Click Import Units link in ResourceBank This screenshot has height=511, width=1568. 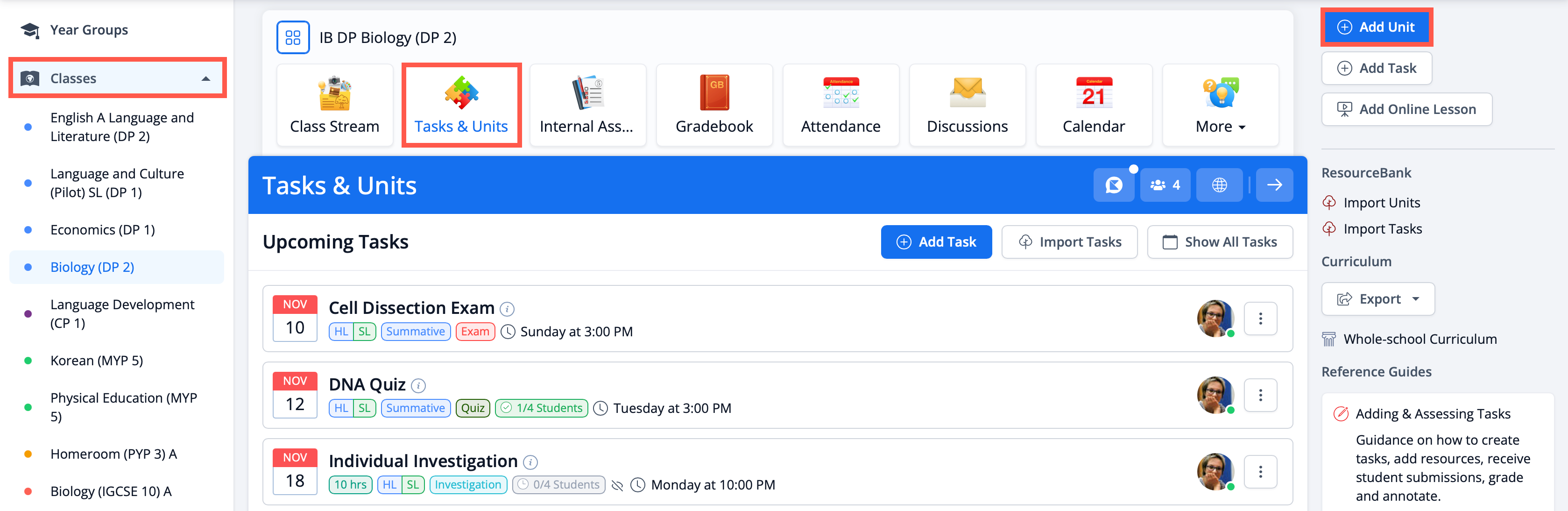(x=1381, y=203)
